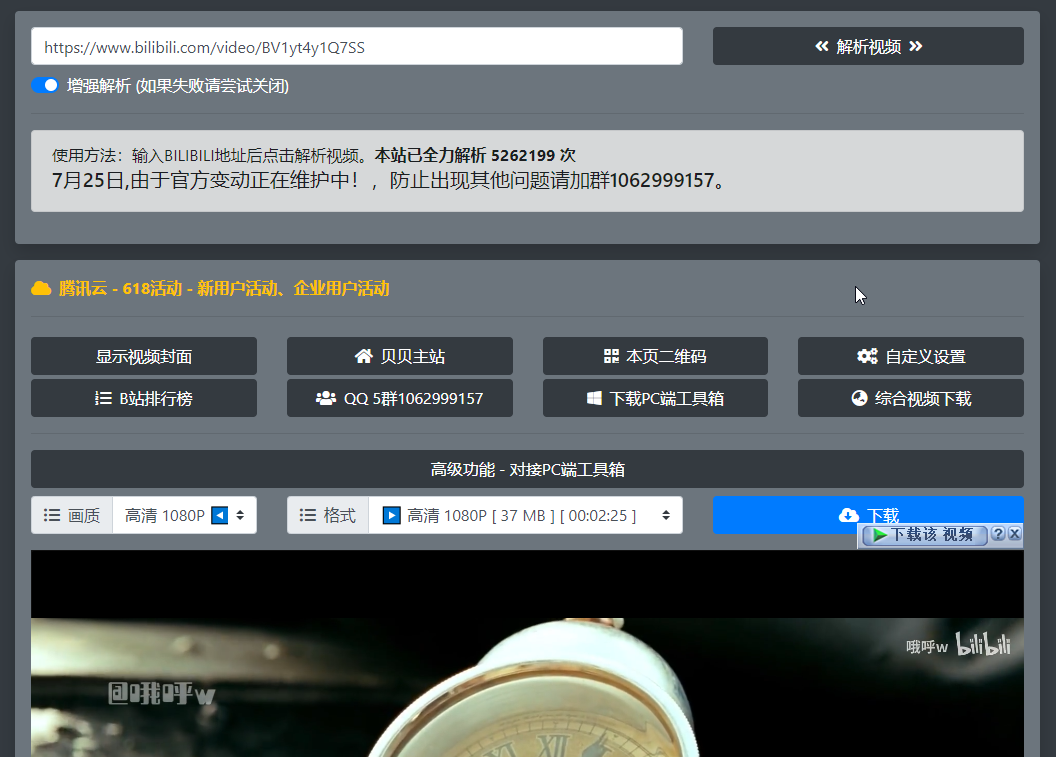Click the QR code icon on 本页二维码
The height and width of the screenshot is (757, 1056).
(611, 356)
